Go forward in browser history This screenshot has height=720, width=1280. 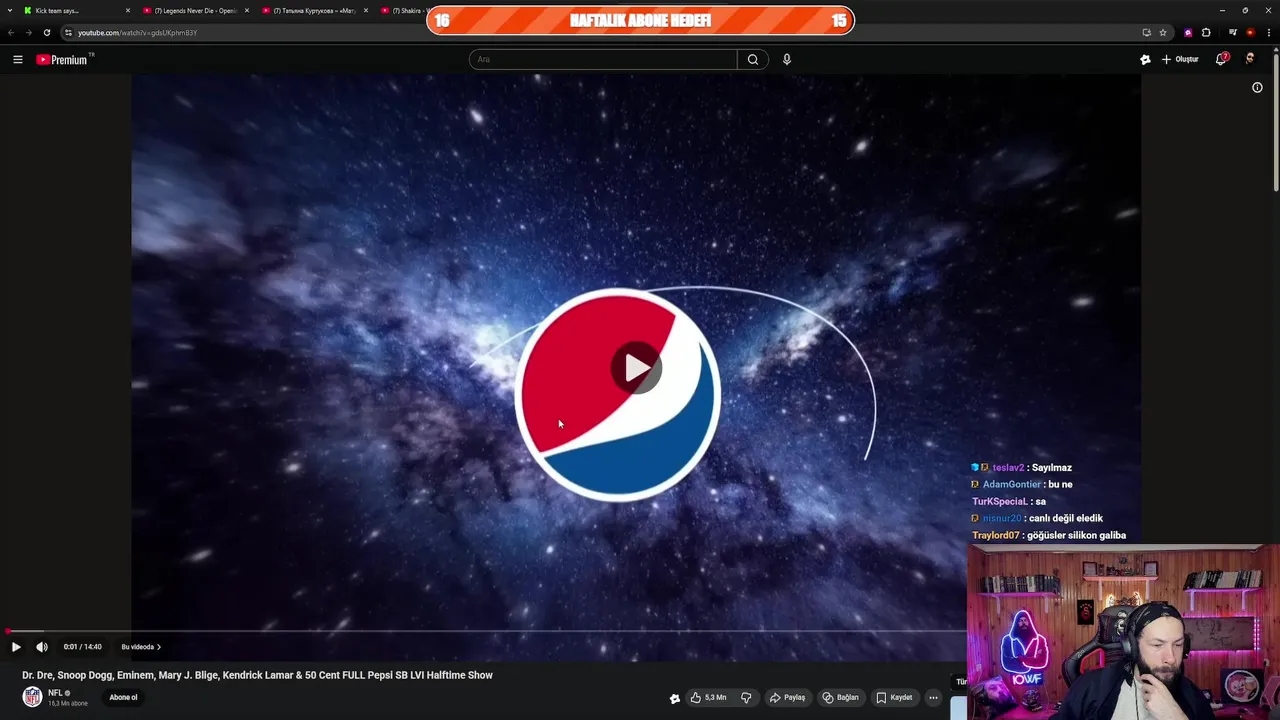pyautogui.click(x=28, y=32)
